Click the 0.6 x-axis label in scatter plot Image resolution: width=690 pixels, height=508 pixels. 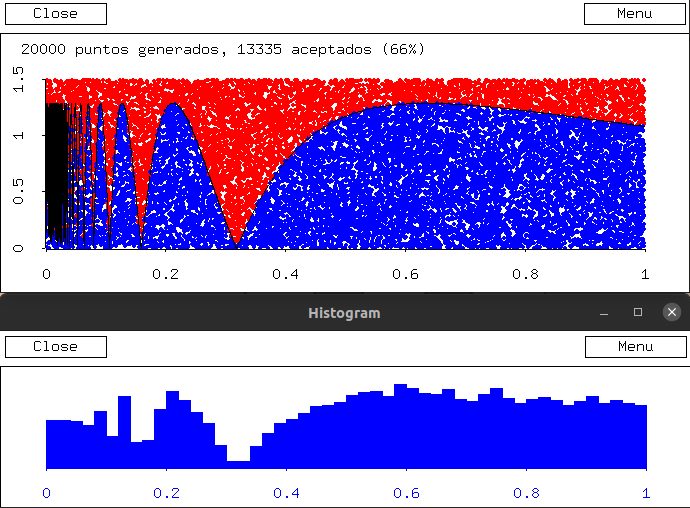(405, 273)
